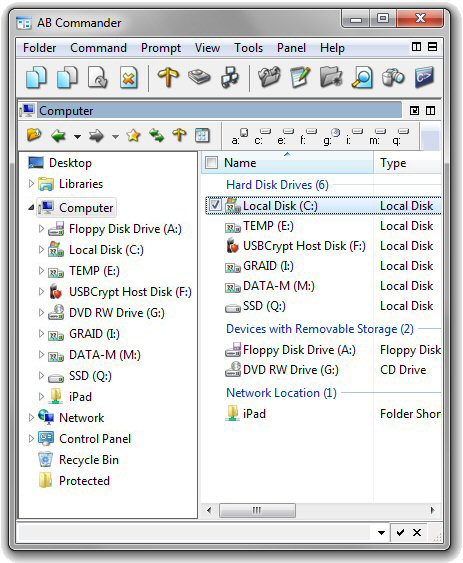
Task: Open the View menu
Action: (207, 48)
